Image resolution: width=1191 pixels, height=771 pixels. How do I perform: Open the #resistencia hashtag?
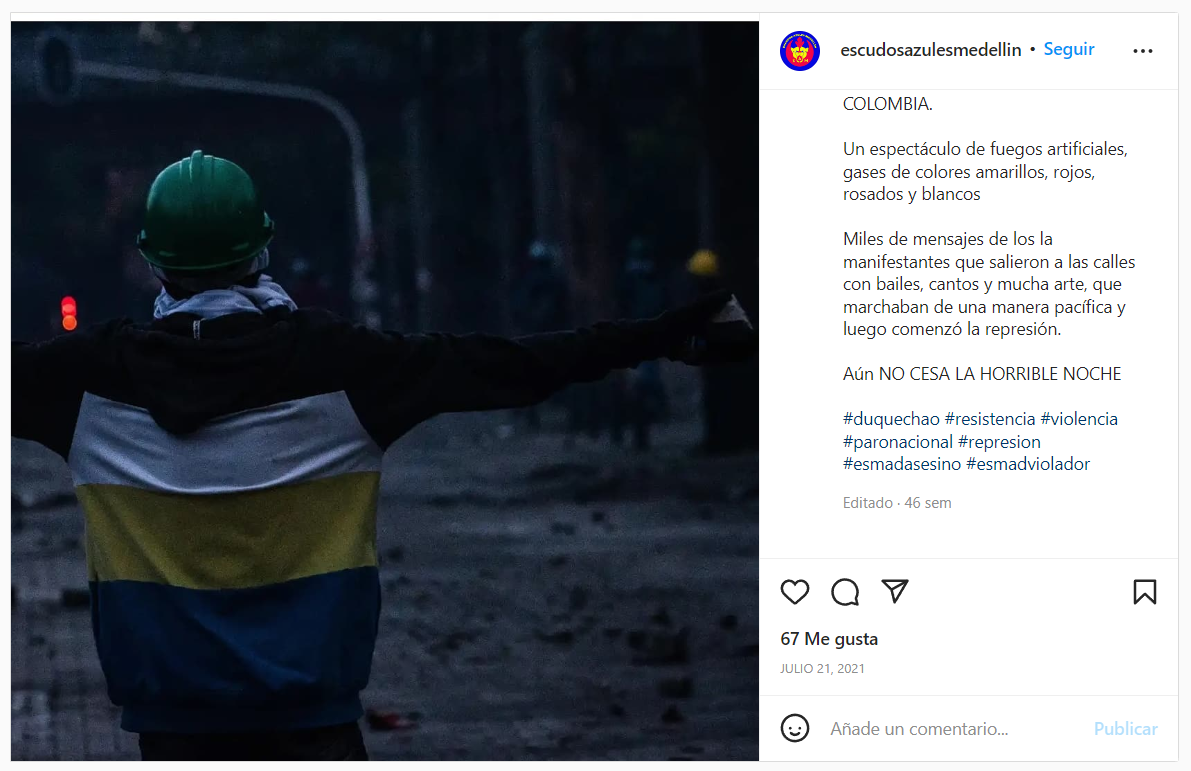tap(990, 419)
